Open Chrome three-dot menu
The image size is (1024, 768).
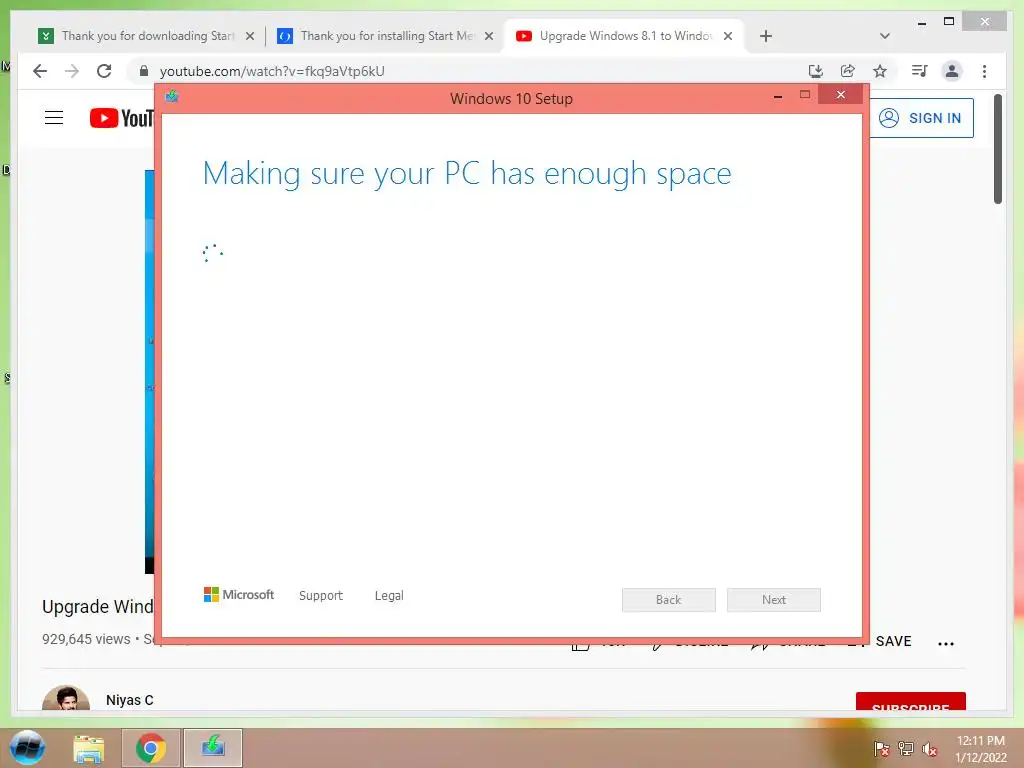tap(984, 71)
